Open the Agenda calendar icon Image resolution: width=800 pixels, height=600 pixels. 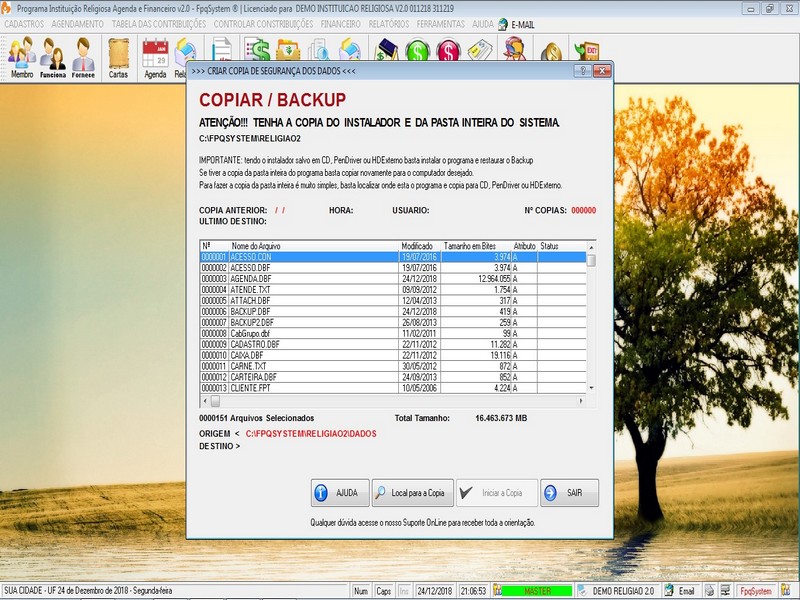(x=155, y=58)
